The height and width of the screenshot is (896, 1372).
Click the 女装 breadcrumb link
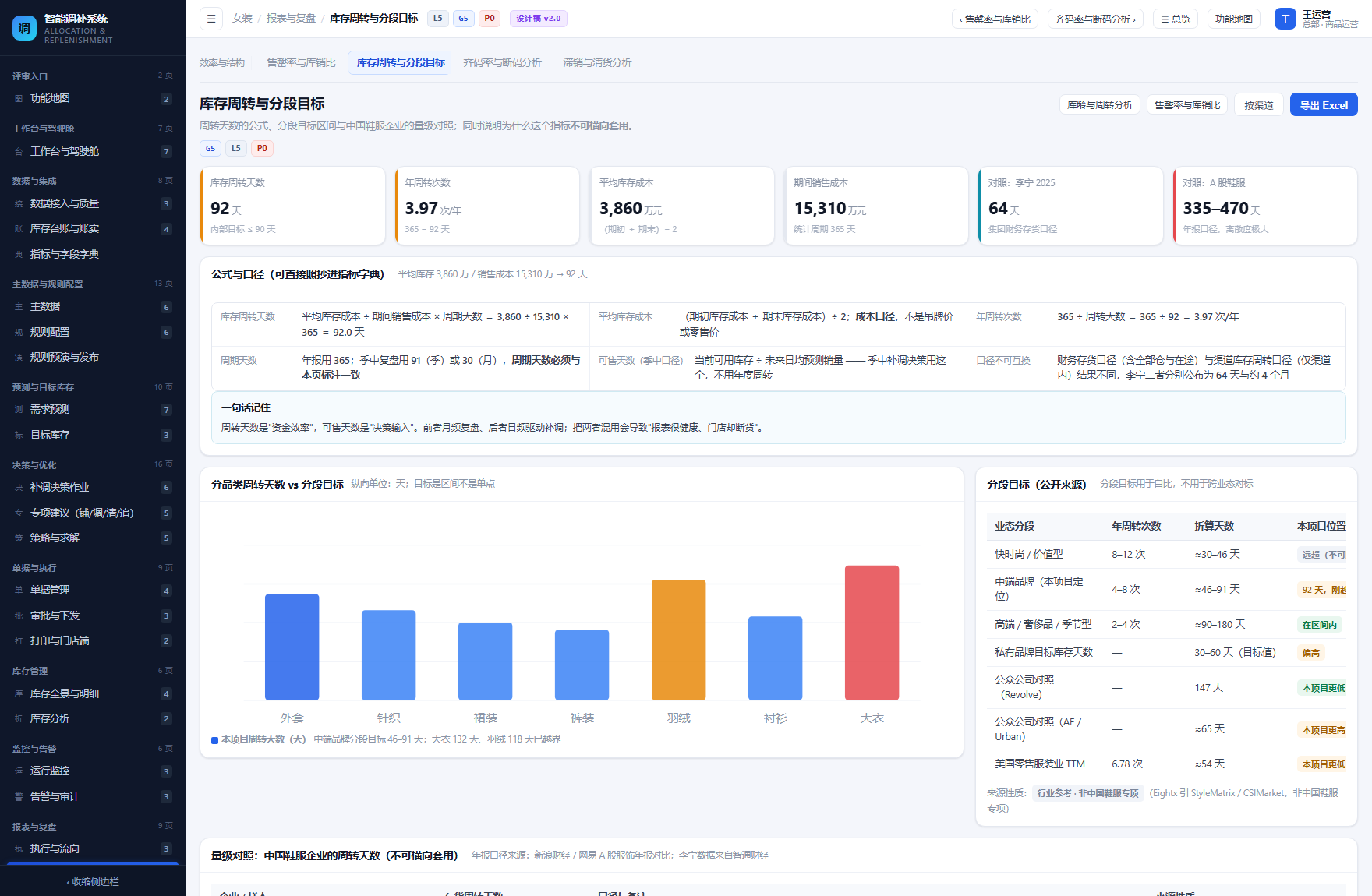242,19
